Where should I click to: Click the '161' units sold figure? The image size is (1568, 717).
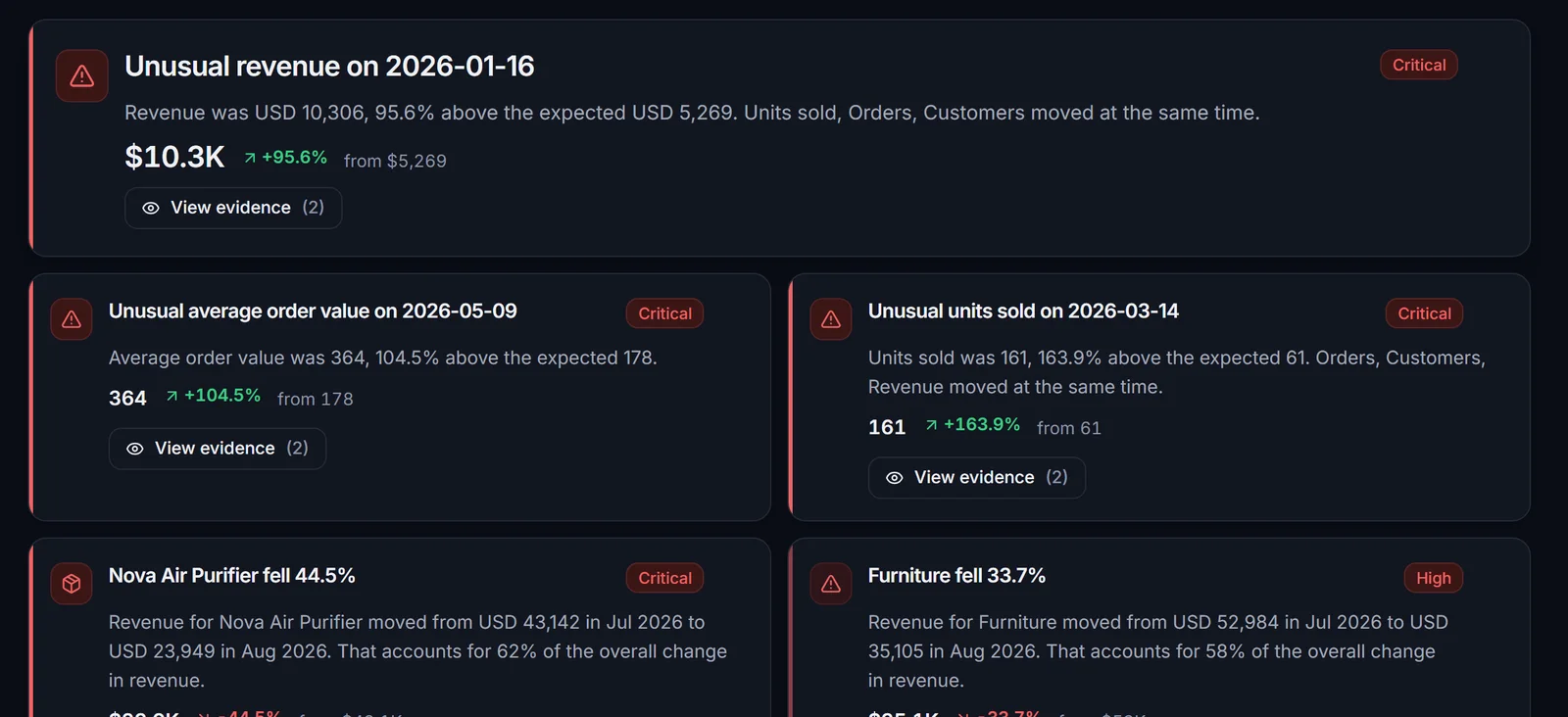click(887, 427)
